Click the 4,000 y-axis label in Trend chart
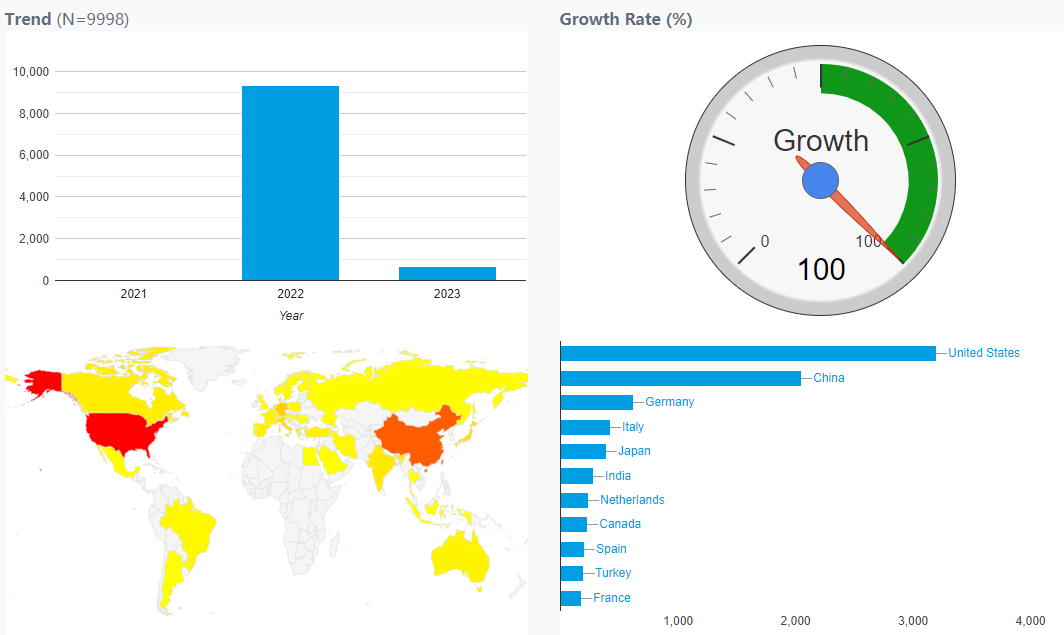 click(x=34, y=197)
